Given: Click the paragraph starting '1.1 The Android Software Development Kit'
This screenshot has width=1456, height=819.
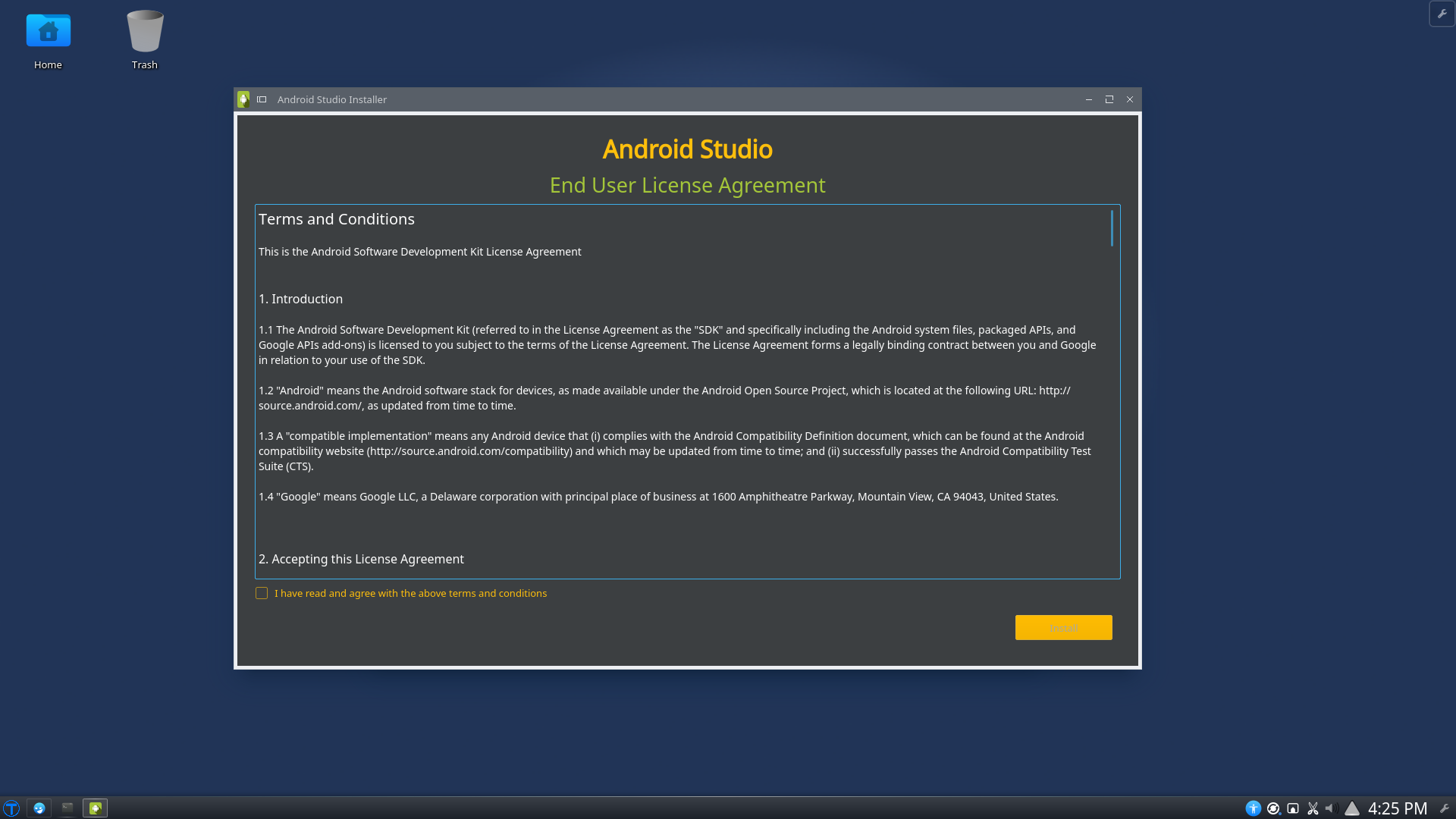Looking at the screenshot, I should [677, 345].
